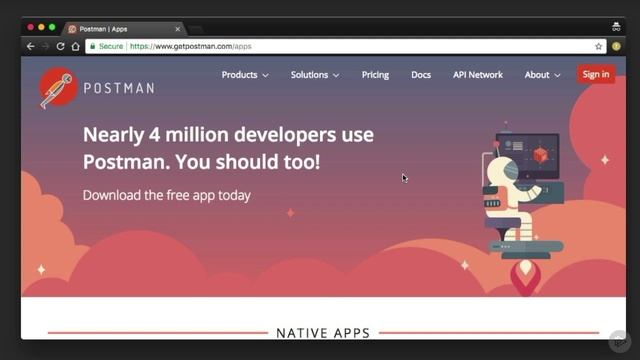
Task: Open the API Network page
Action: pos(478,75)
